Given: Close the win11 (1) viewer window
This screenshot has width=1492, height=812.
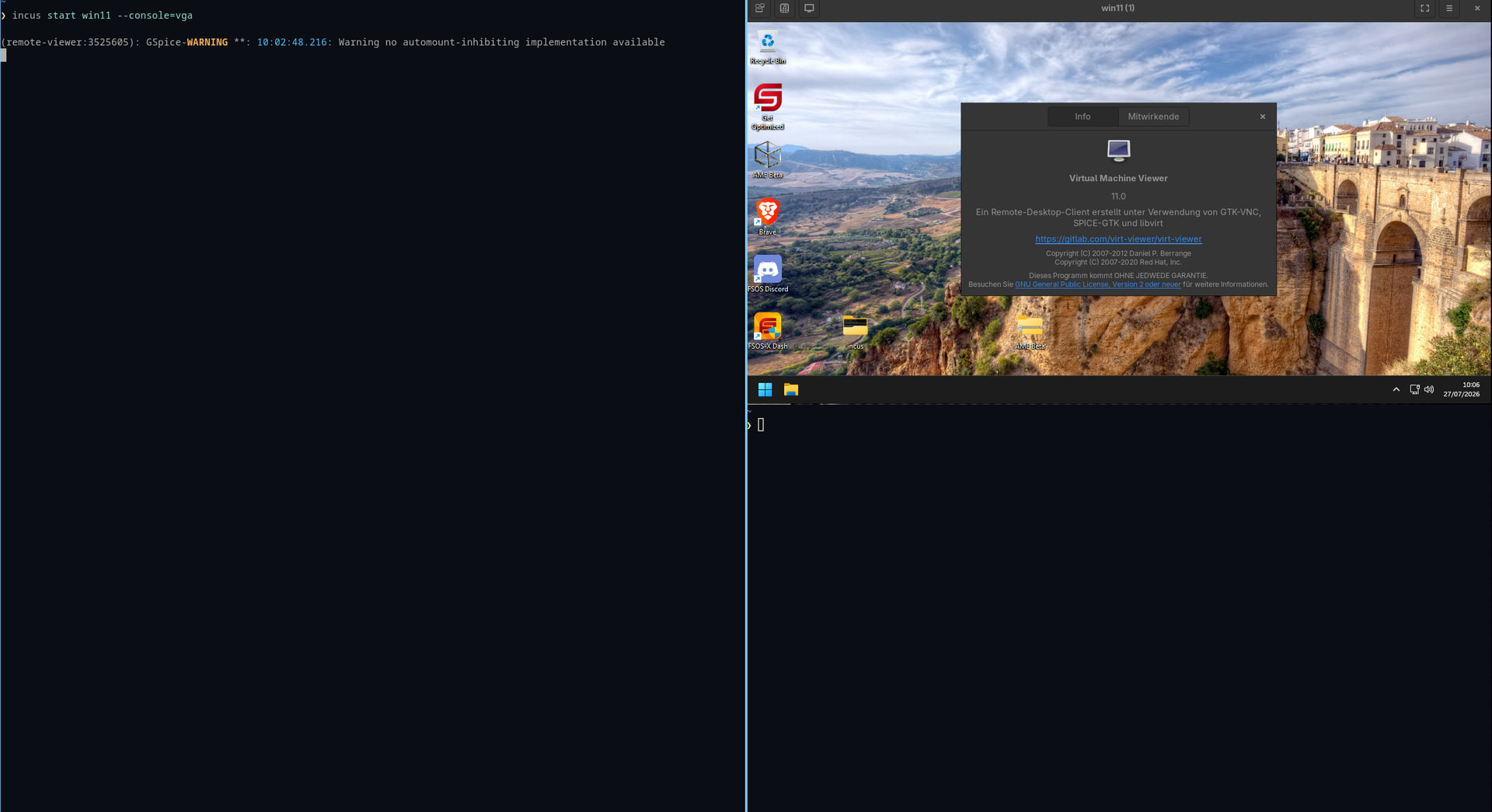Looking at the screenshot, I should click(1477, 9).
